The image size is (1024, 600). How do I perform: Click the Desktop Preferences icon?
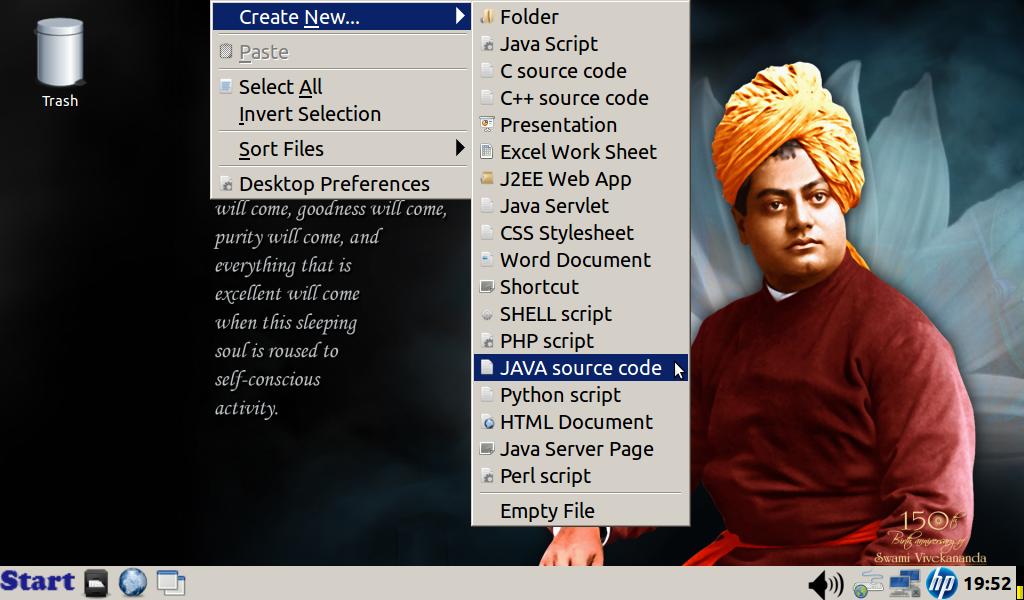click(x=226, y=184)
